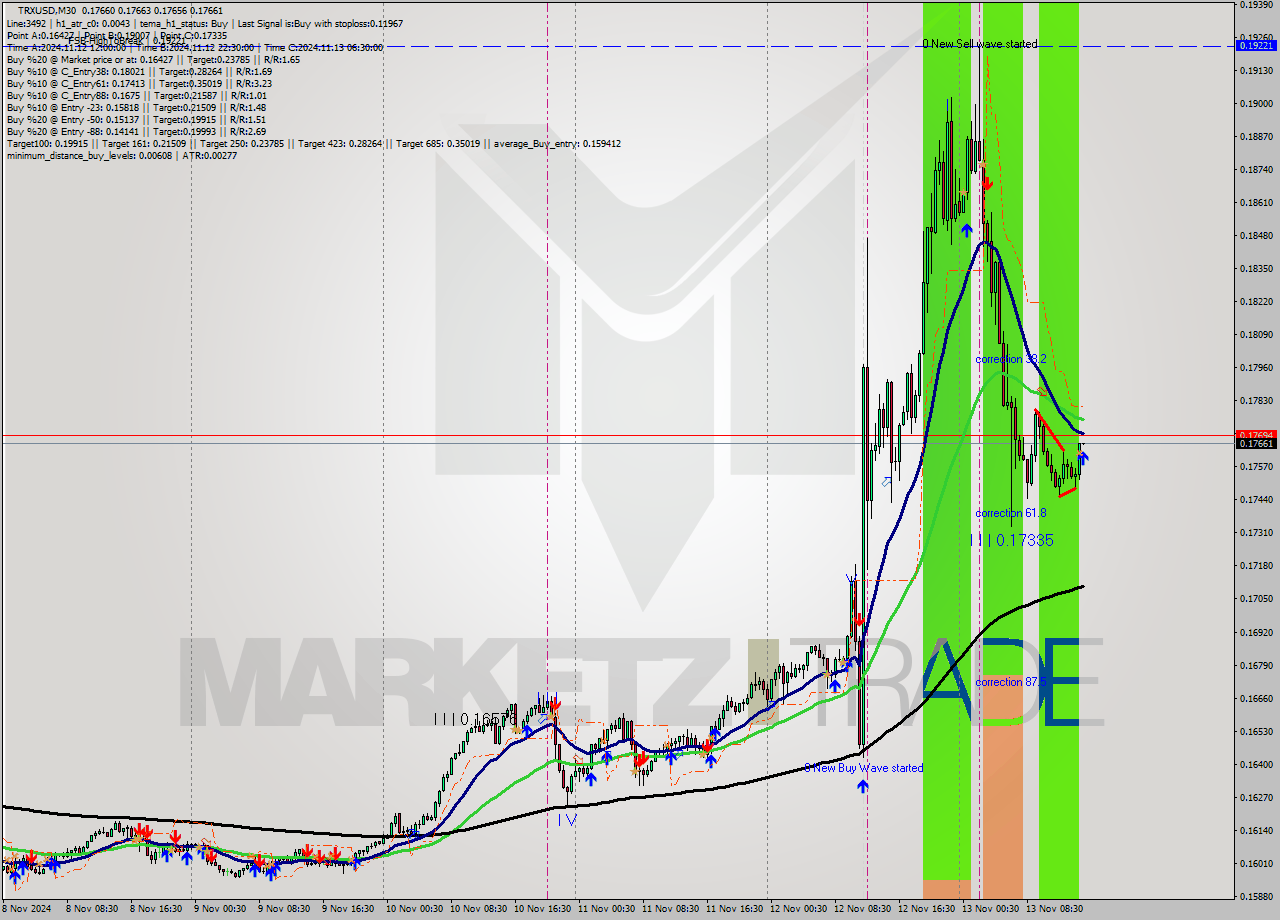Click the 'Buy %20 @ Entry -88' line
Screen dimensions: 1280x920
[136, 131]
